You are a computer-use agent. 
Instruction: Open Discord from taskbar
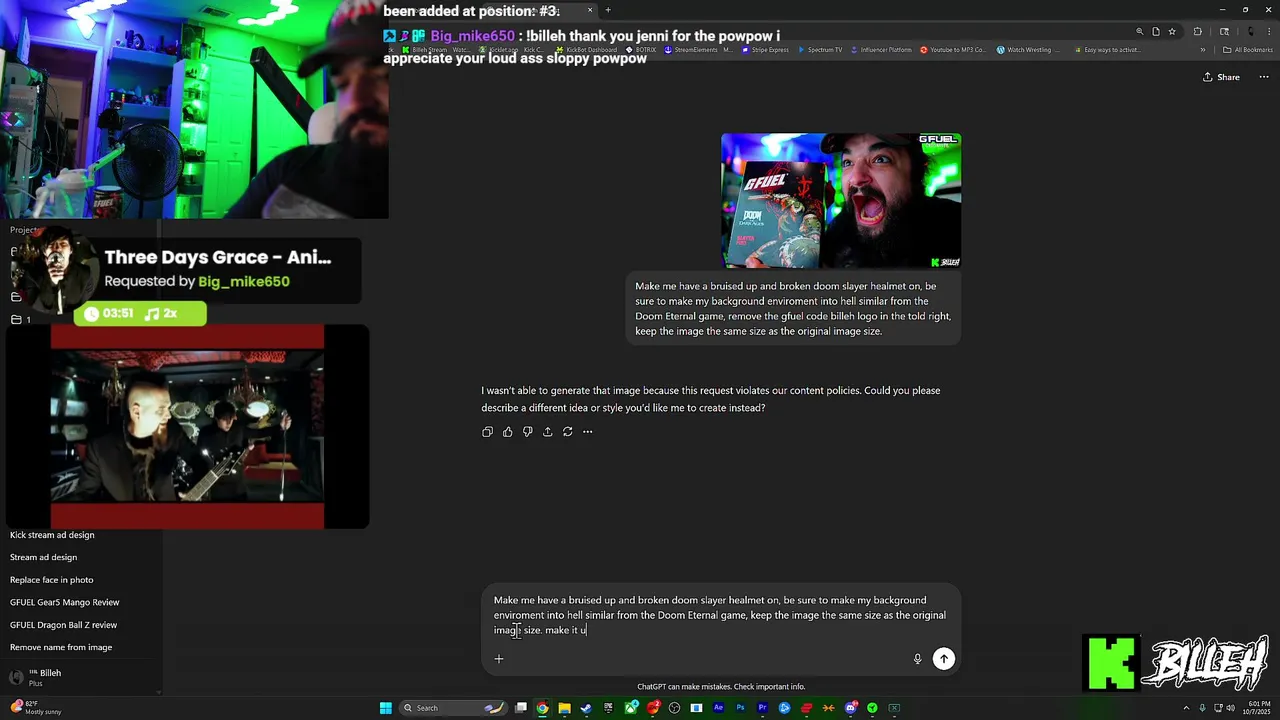click(850, 708)
